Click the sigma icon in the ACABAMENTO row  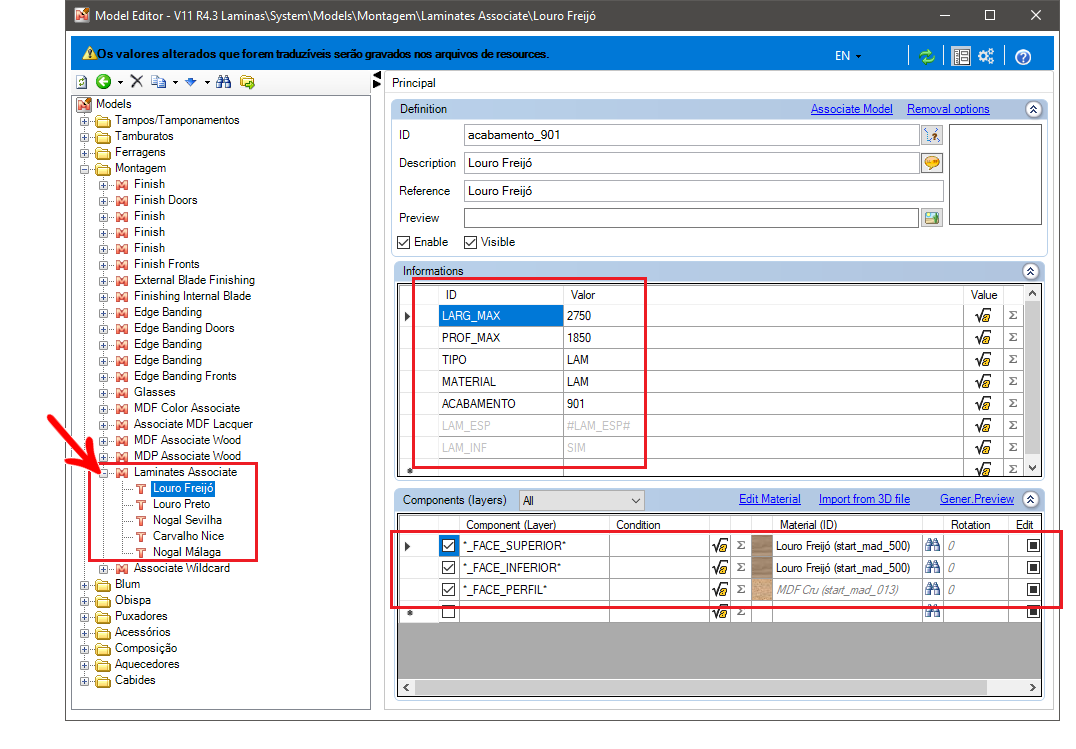[x=1013, y=404]
